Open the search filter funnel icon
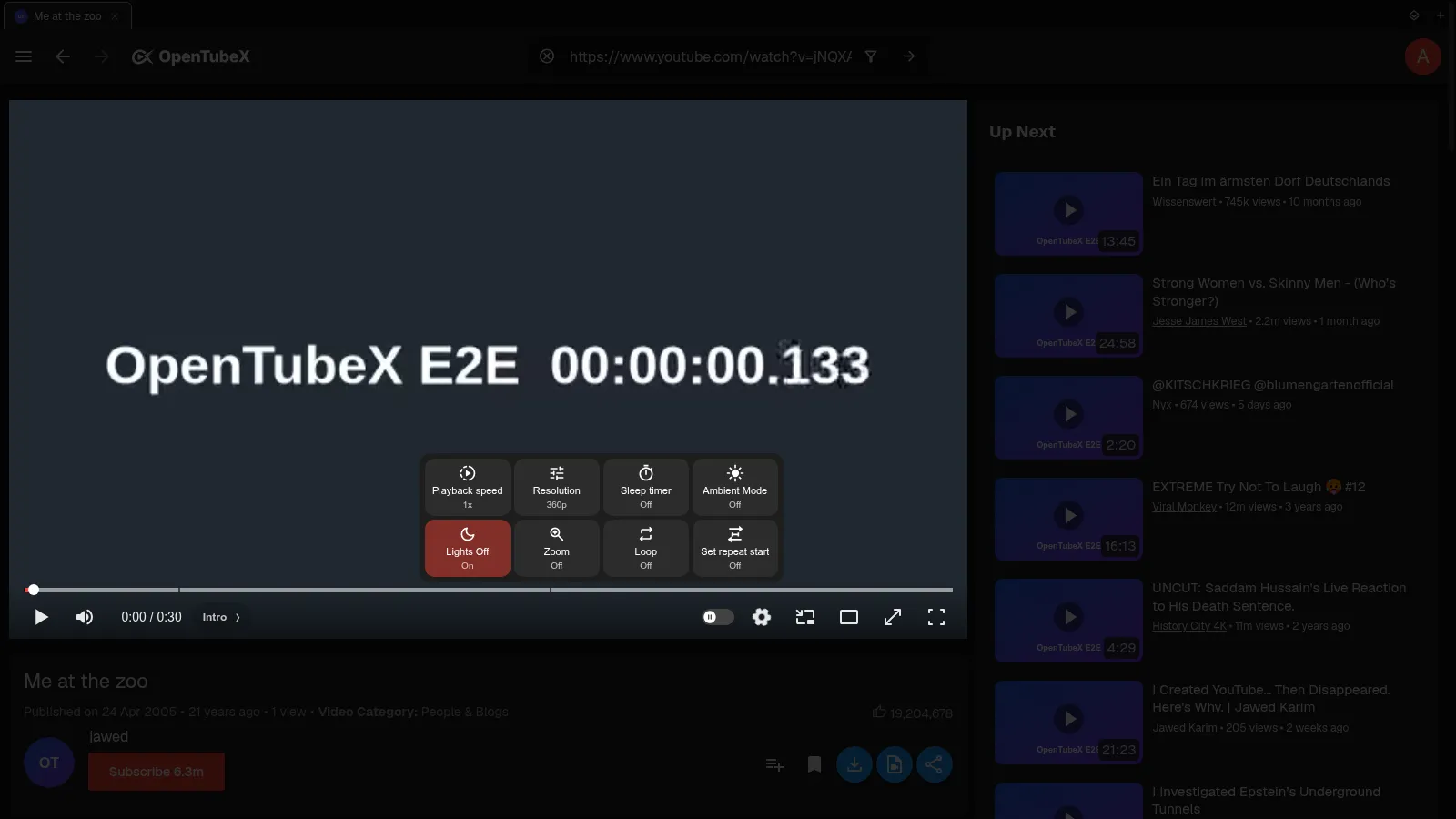The width and height of the screenshot is (1456, 819). (871, 56)
